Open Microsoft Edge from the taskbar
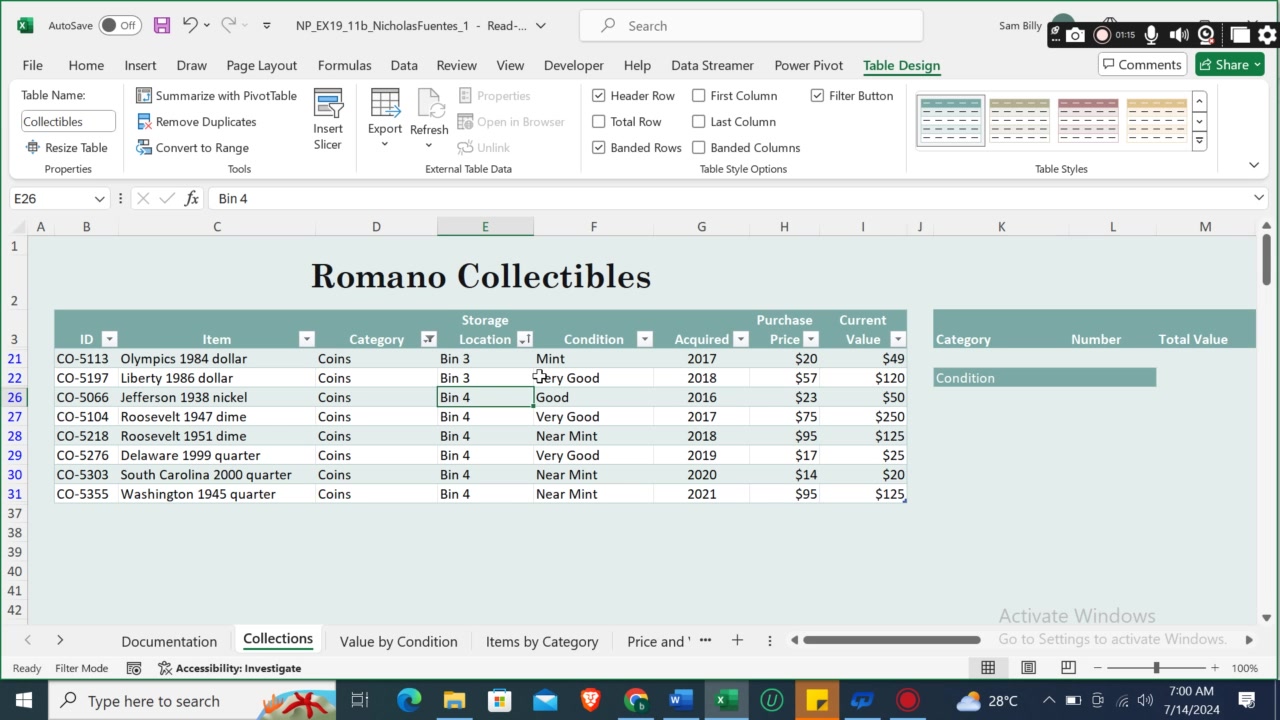The height and width of the screenshot is (720, 1280). tap(409, 700)
